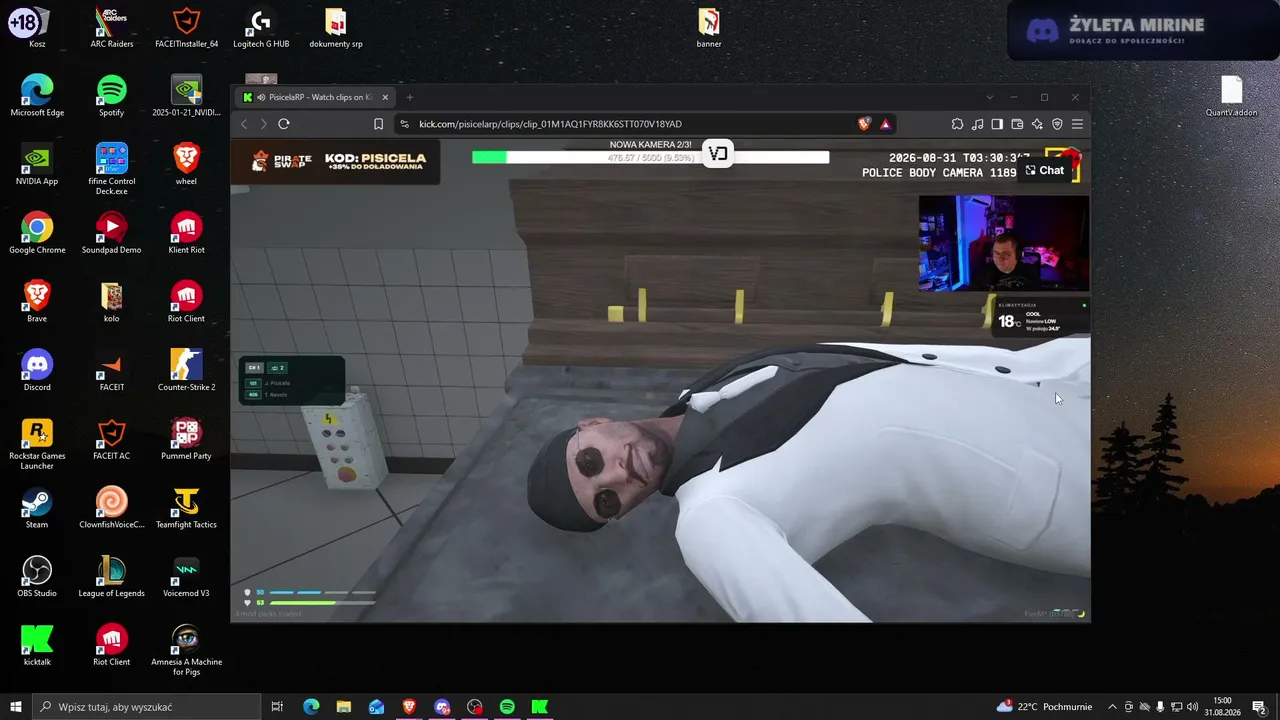Open Brave Shields for this site
This screenshot has width=1280, height=720.
(864, 124)
